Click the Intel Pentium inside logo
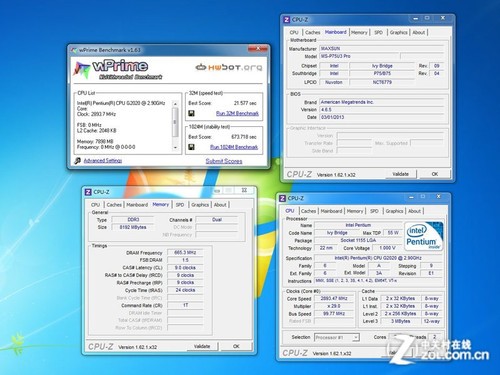The image size is (500, 375). pyautogui.click(x=424, y=236)
